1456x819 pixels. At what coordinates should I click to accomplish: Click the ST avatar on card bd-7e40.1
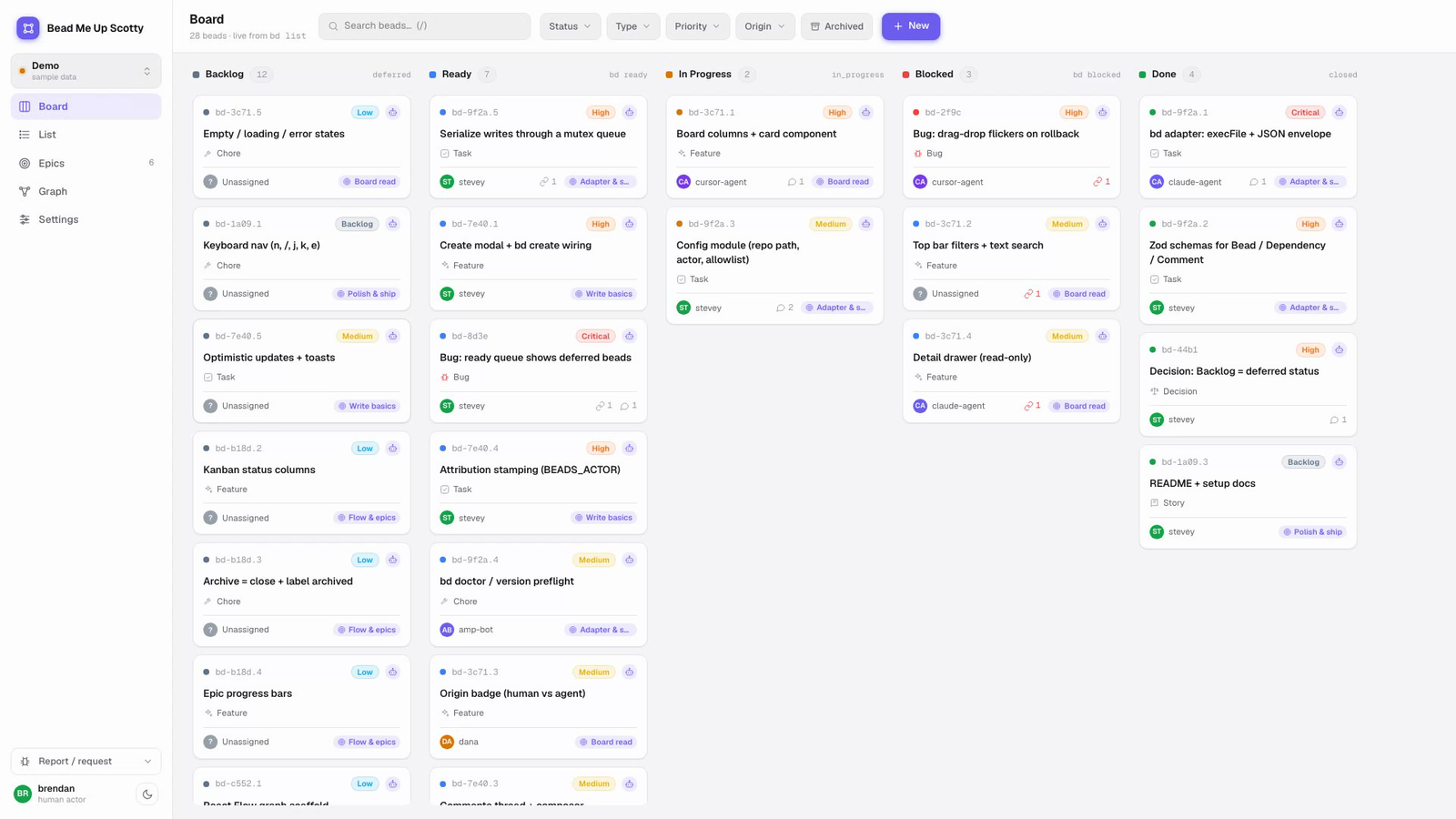447,294
